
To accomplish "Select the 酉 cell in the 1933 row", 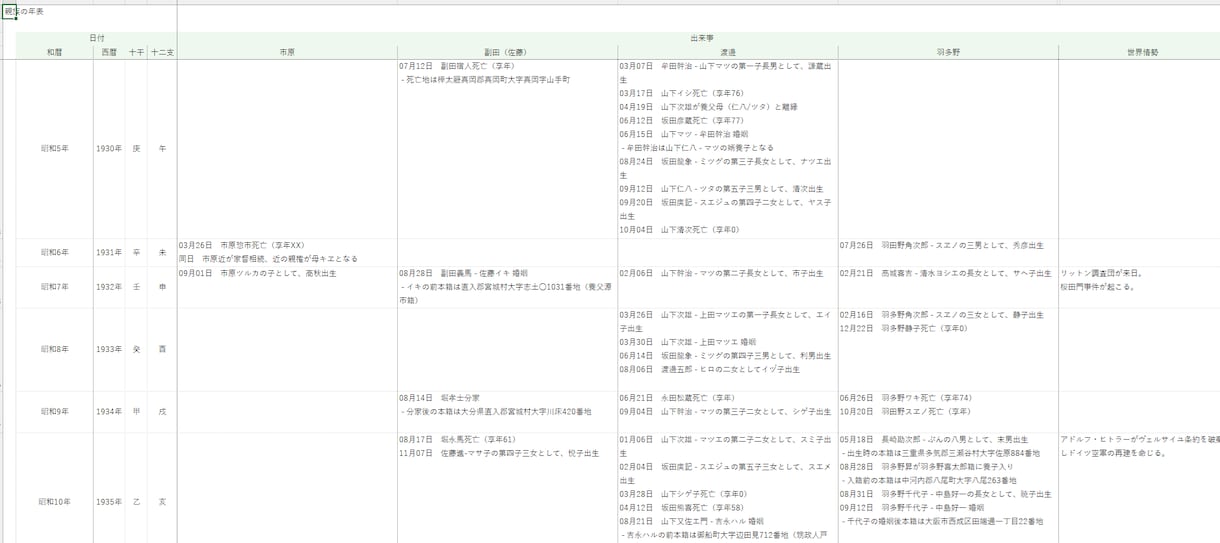I will [162, 349].
